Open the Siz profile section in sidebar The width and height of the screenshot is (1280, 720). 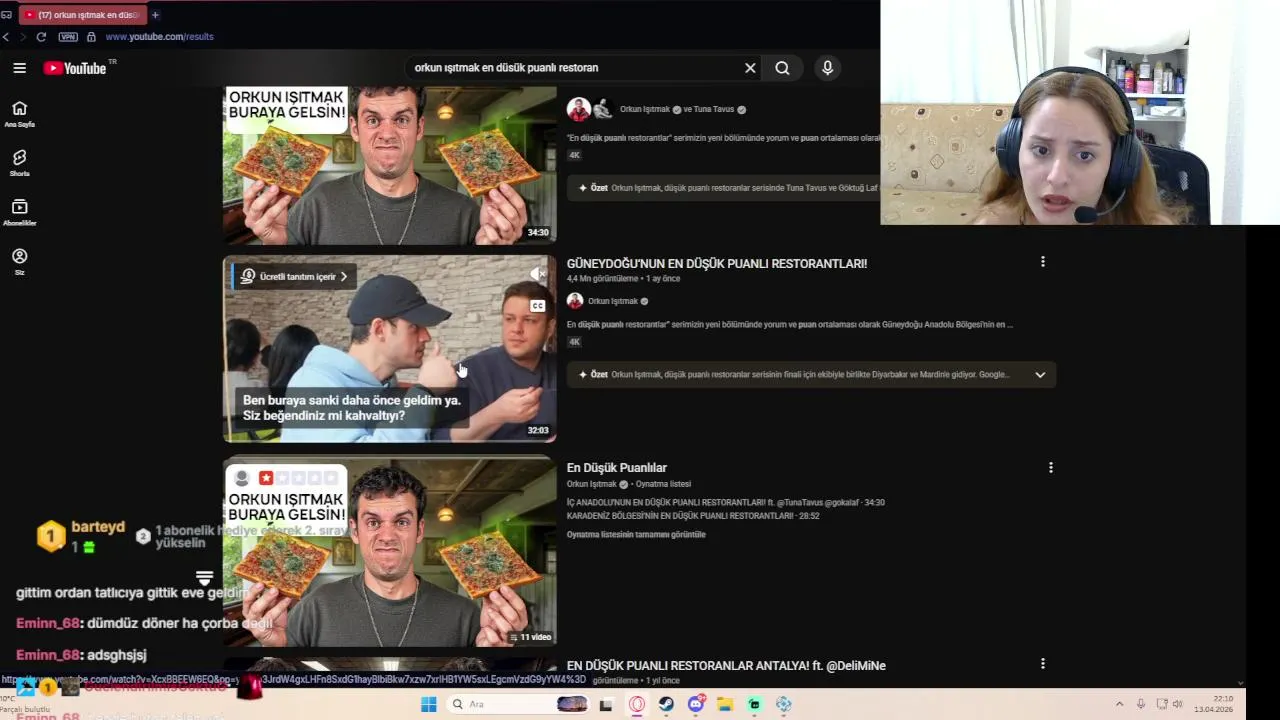pos(19,261)
